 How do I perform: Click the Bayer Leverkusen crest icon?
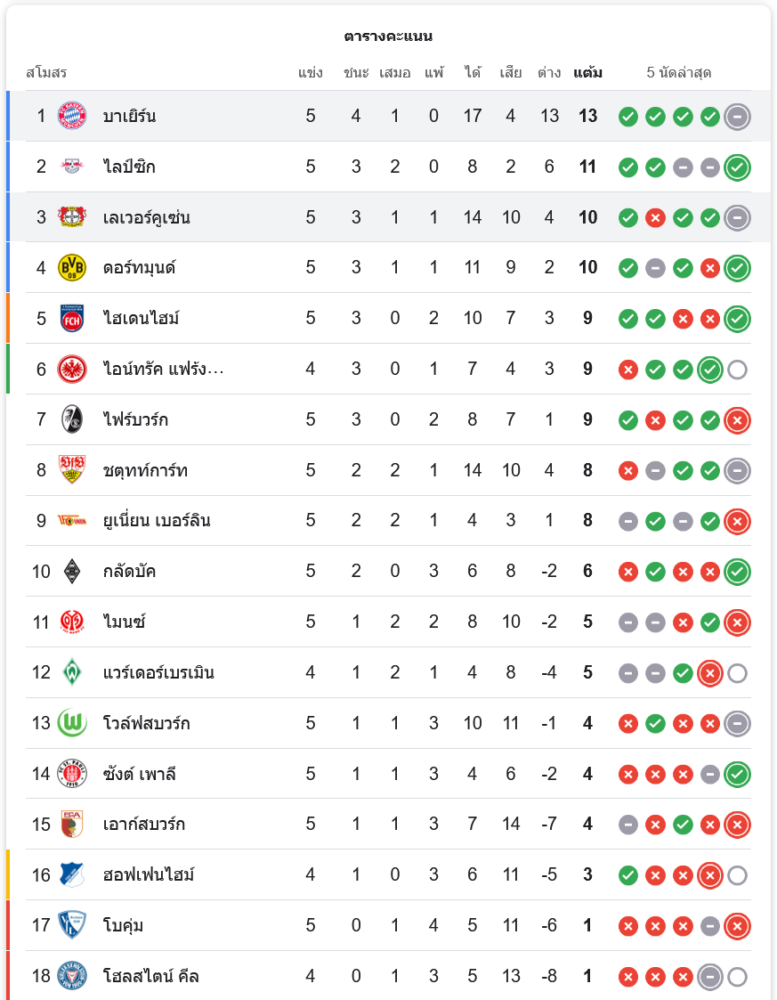click(72, 217)
